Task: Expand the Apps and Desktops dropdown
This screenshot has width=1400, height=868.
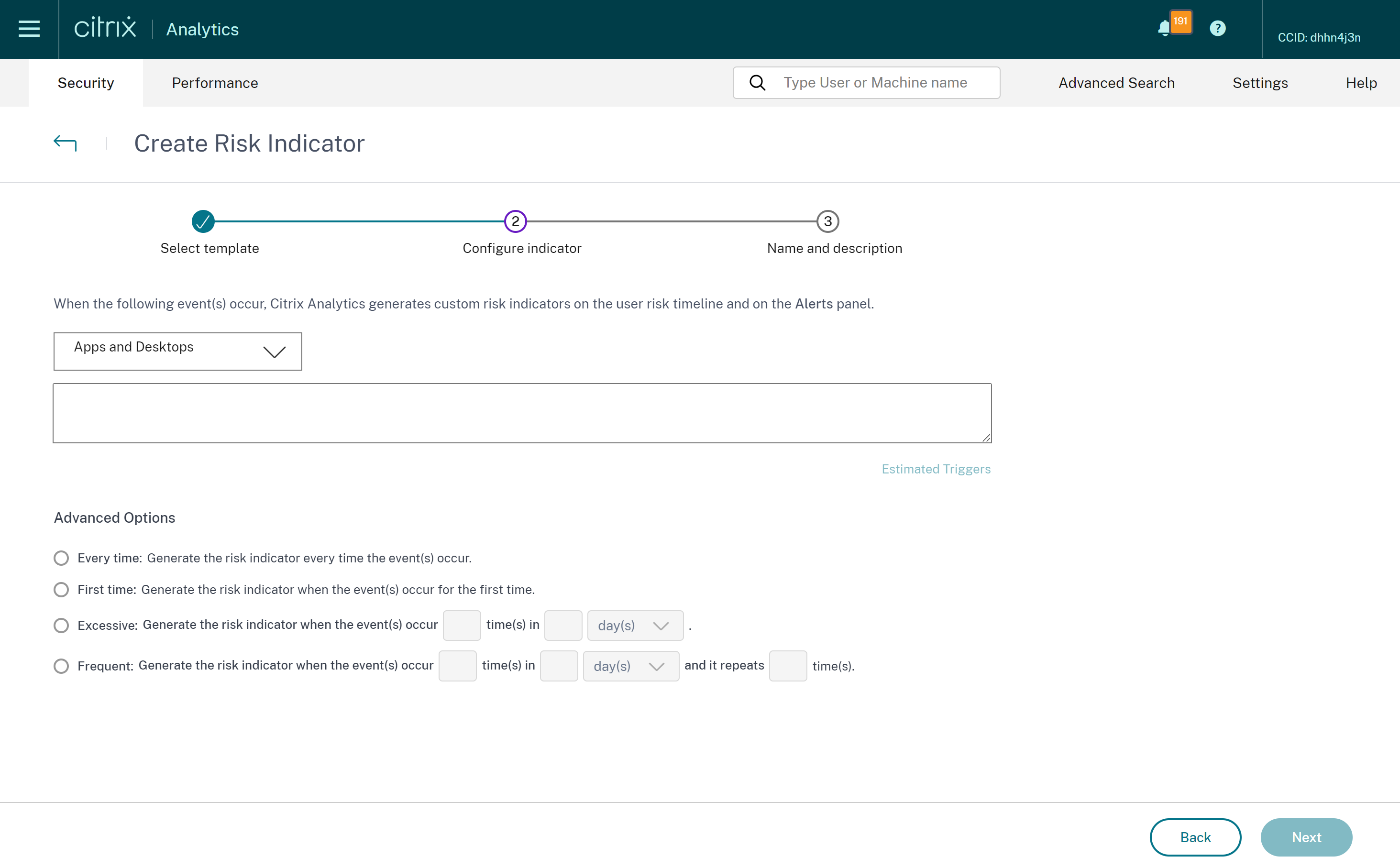Action: point(177,352)
